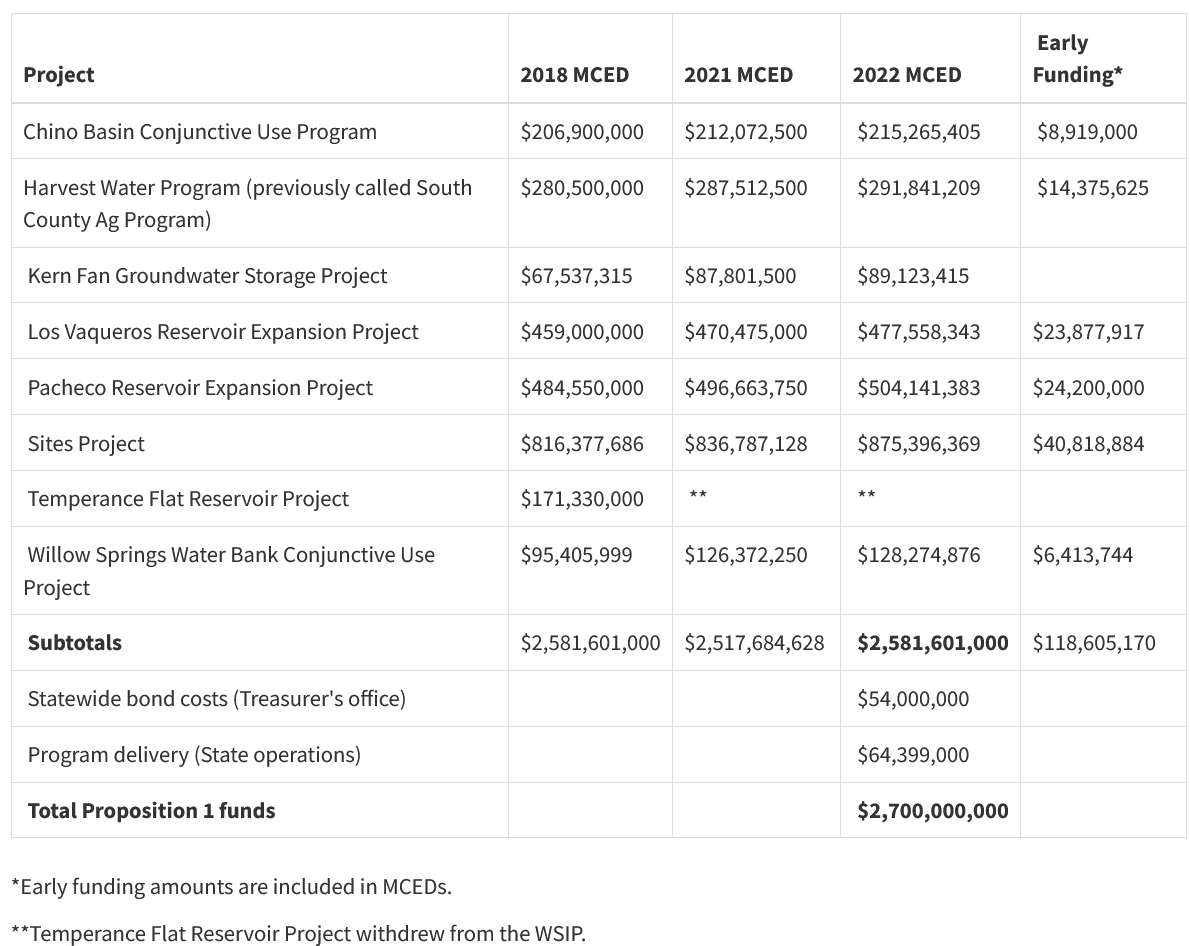
Task: Click the bold Subtotals row label
Action: point(74,642)
